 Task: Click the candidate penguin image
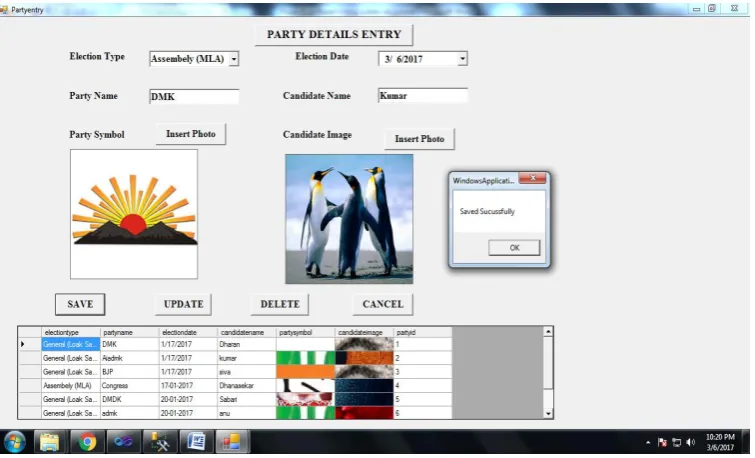click(x=349, y=219)
